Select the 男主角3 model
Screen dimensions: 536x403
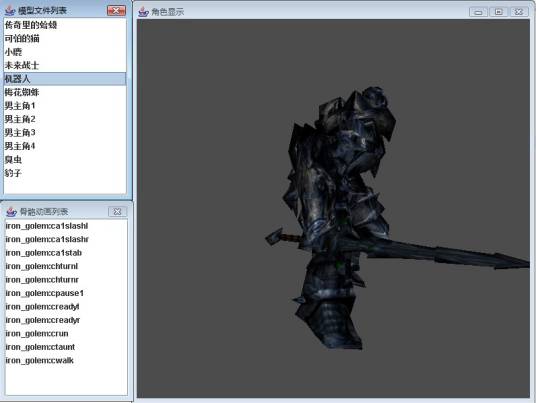click(65, 132)
